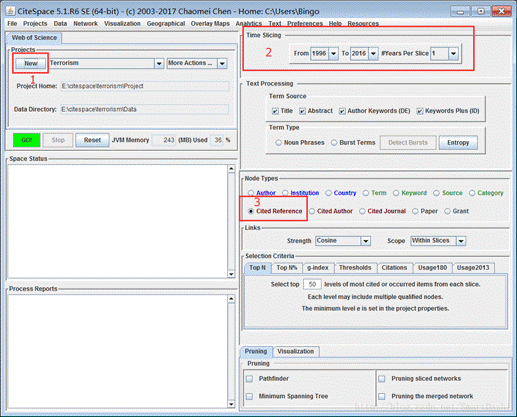517x417 pixels.
Task: Switch to the Usage2013 tab
Action: point(473,268)
